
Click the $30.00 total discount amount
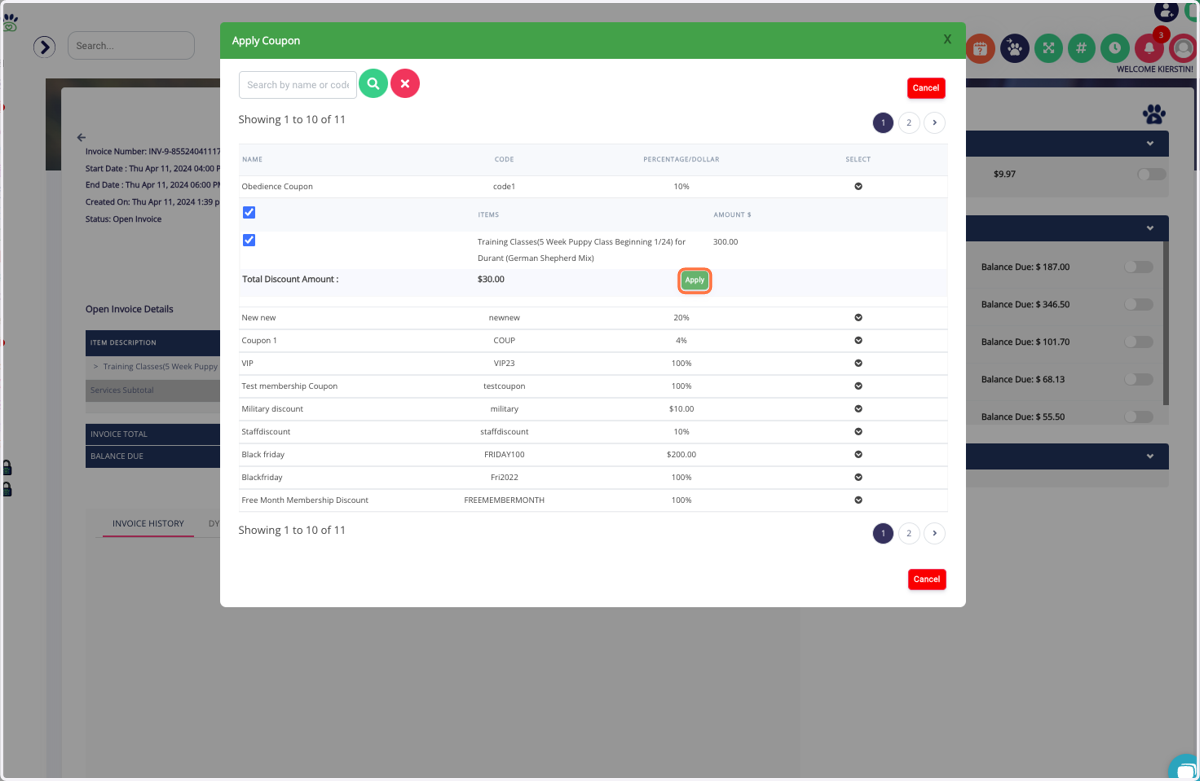(x=491, y=279)
